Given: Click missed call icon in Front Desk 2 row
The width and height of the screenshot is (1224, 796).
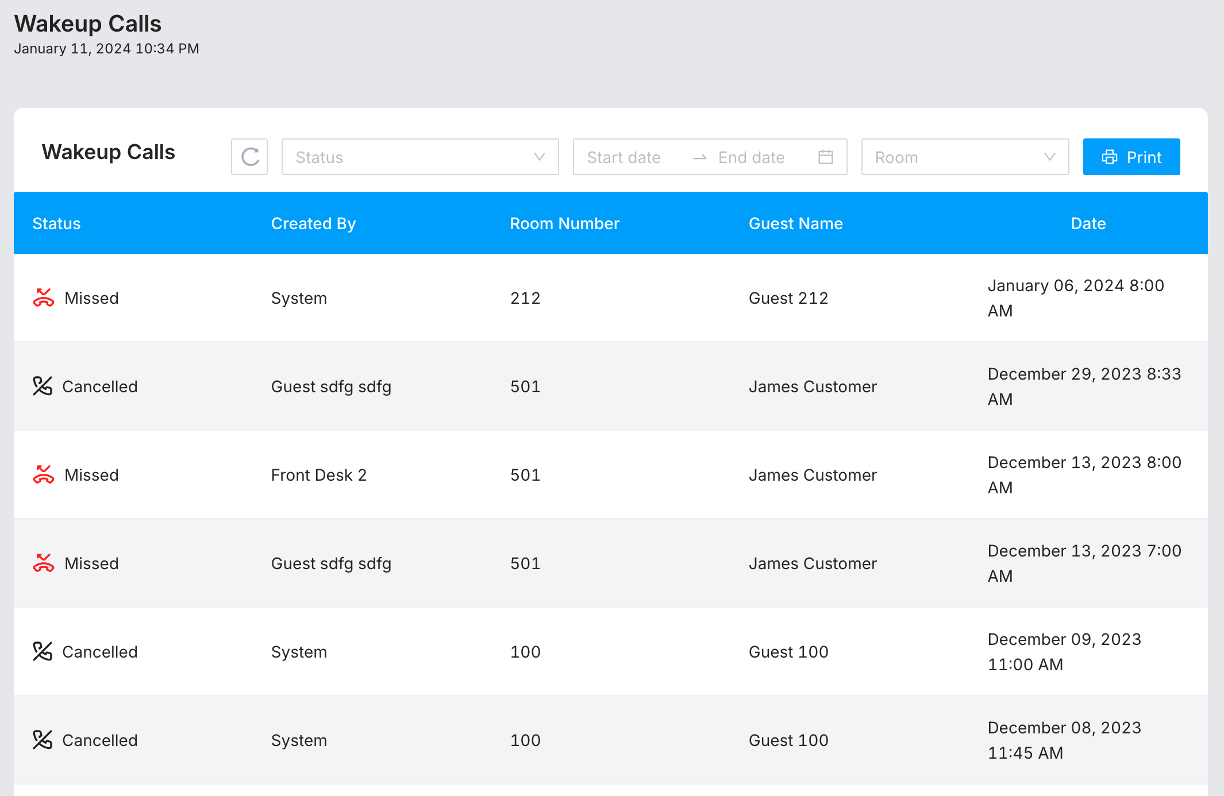Looking at the screenshot, I should (43, 475).
